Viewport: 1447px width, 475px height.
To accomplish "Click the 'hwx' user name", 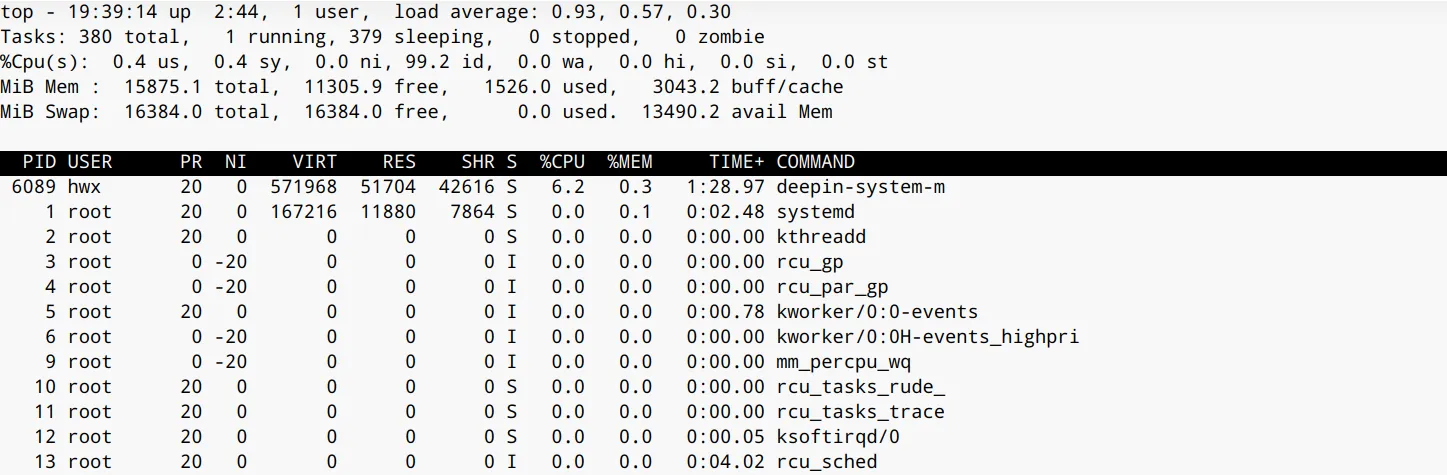I will click(84, 187).
